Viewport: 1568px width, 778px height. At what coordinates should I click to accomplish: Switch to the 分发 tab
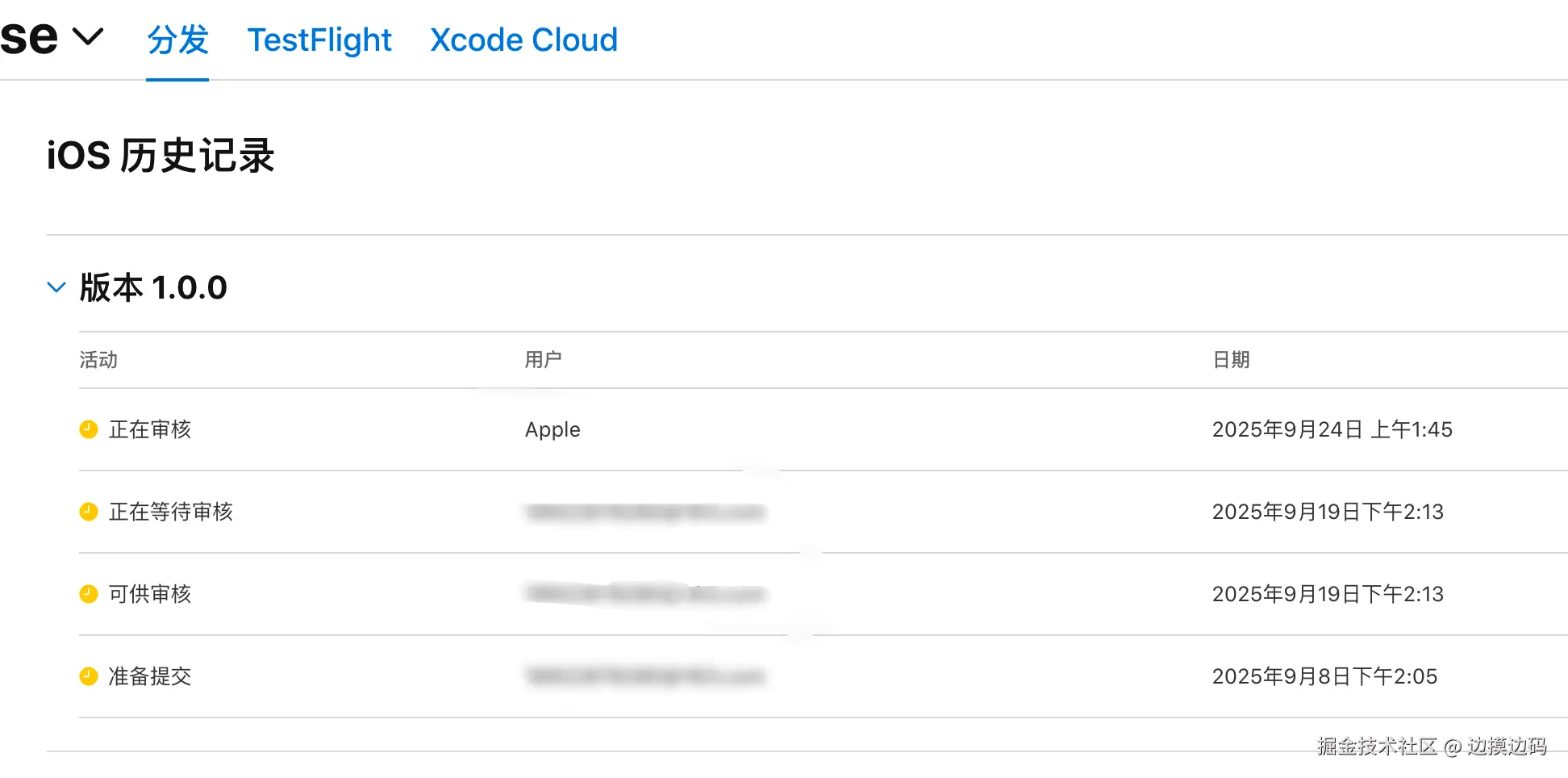coord(177,40)
